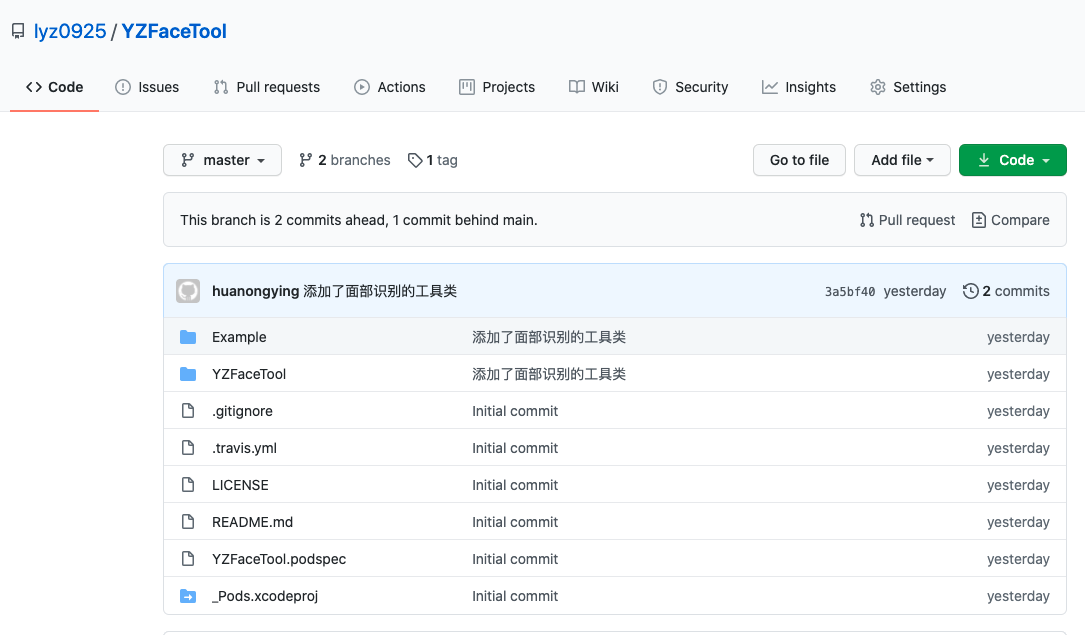Open the Wiki tab
Screen dimensions: 1085x635
pyautogui.click(x=594, y=87)
